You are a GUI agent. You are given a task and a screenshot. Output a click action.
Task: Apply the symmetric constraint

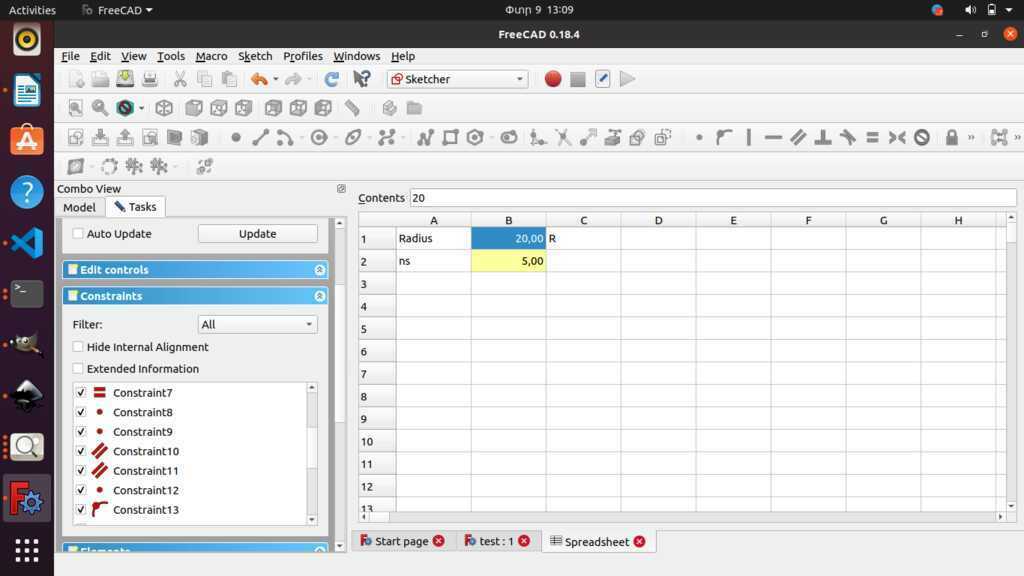(x=897, y=137)
